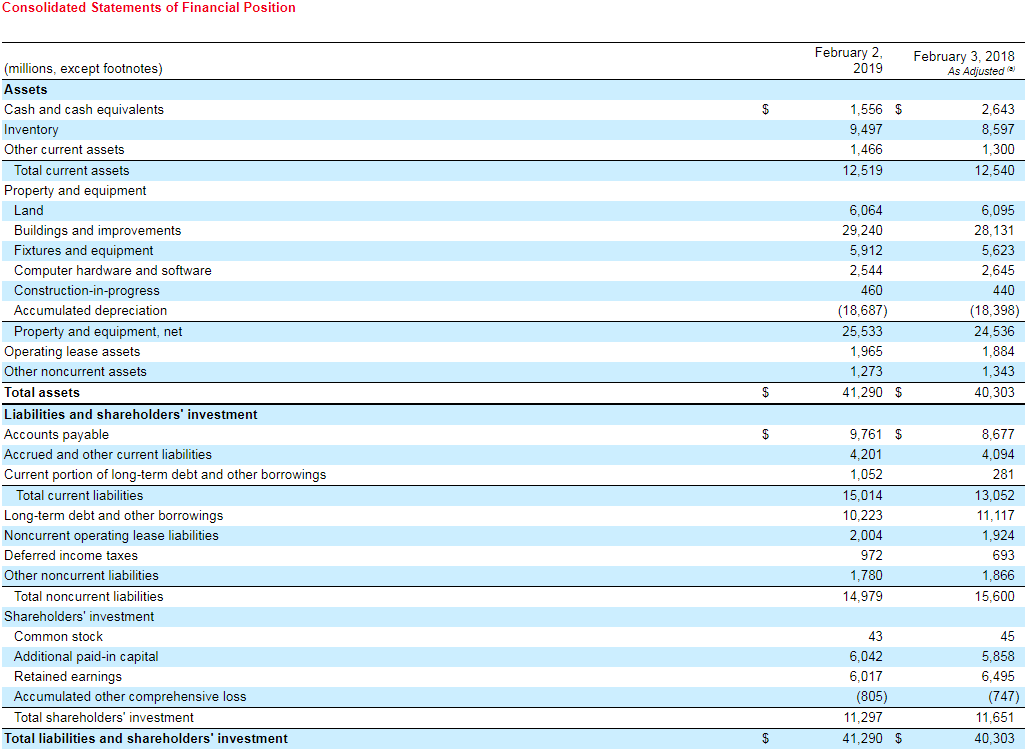Click 'Other noncurrent liabilities' row label
The width and height of the screenshot is (1033, 749).
(81, 576)
